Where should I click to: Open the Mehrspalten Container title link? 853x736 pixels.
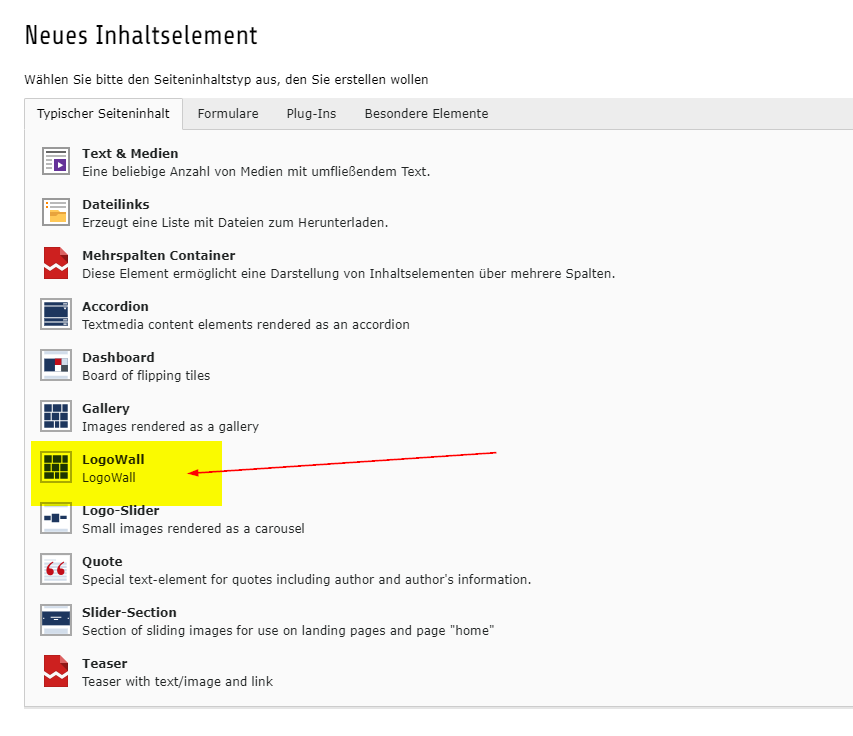tap(158, 255)
